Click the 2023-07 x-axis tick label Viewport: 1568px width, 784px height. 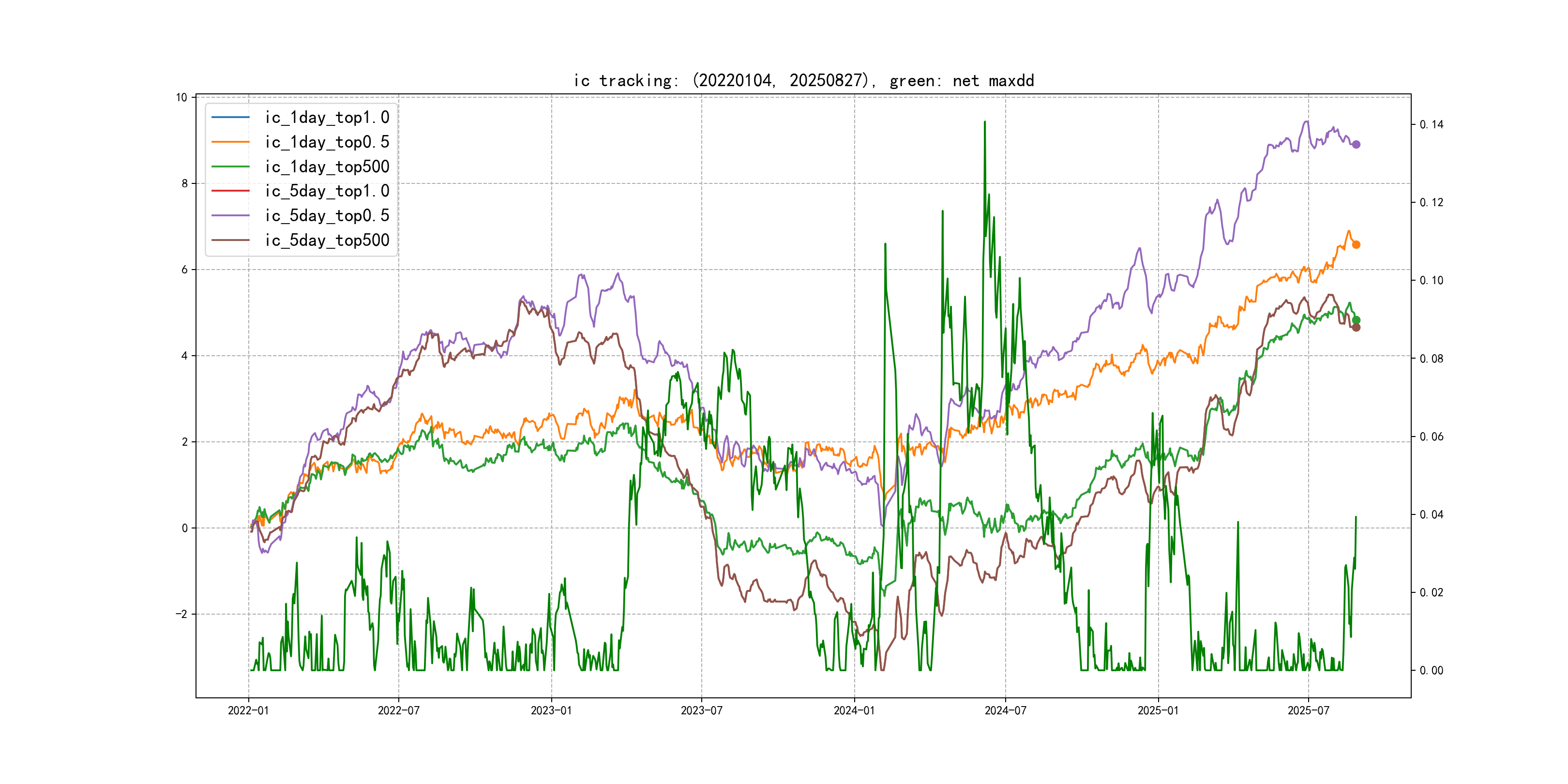[701, 710]
